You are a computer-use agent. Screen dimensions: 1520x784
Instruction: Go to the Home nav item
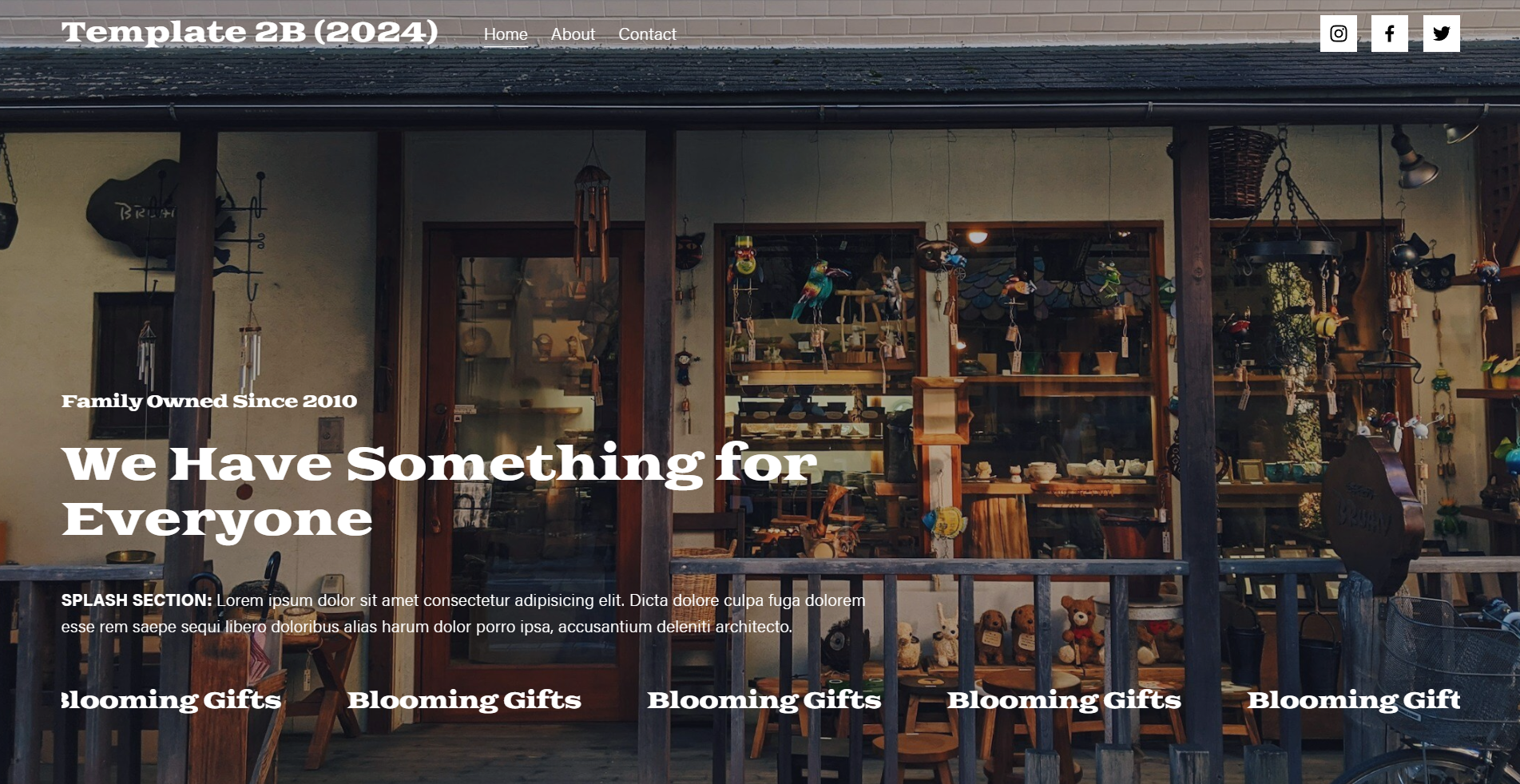click(506, 34)
